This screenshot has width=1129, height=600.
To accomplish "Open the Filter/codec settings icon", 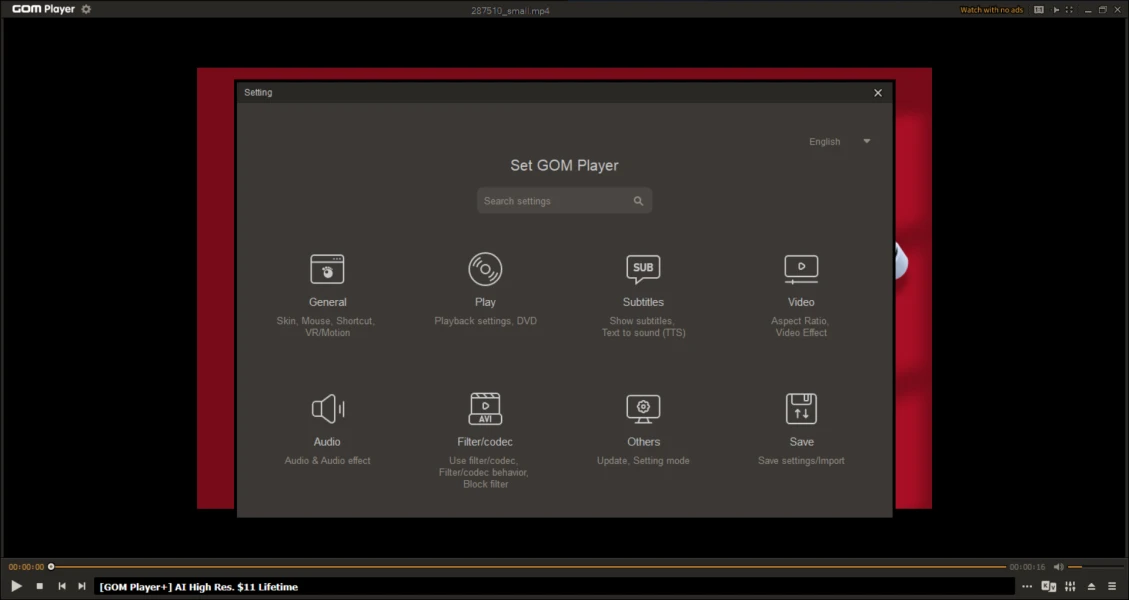I will click(485, 409).
